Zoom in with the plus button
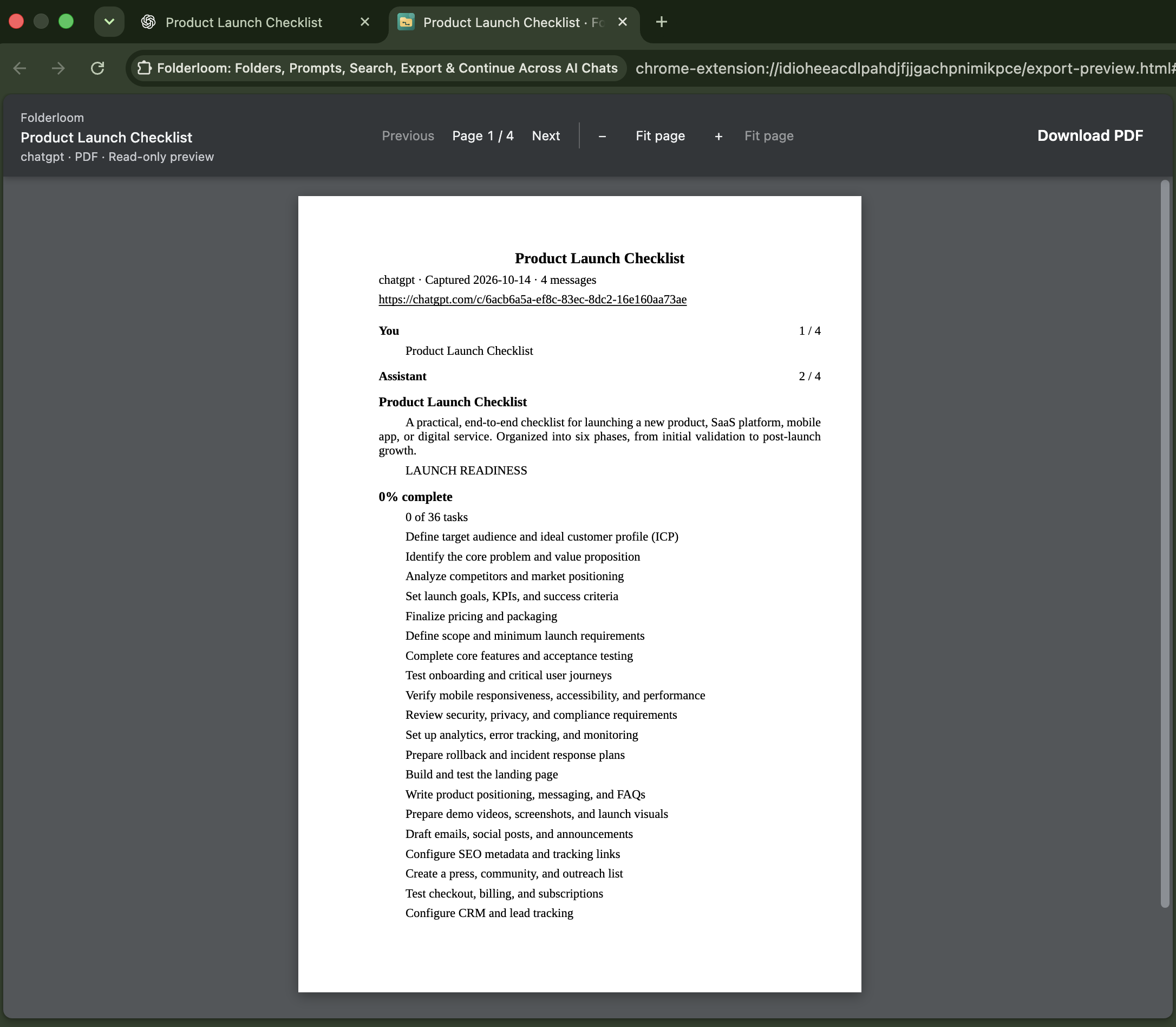 718,136
